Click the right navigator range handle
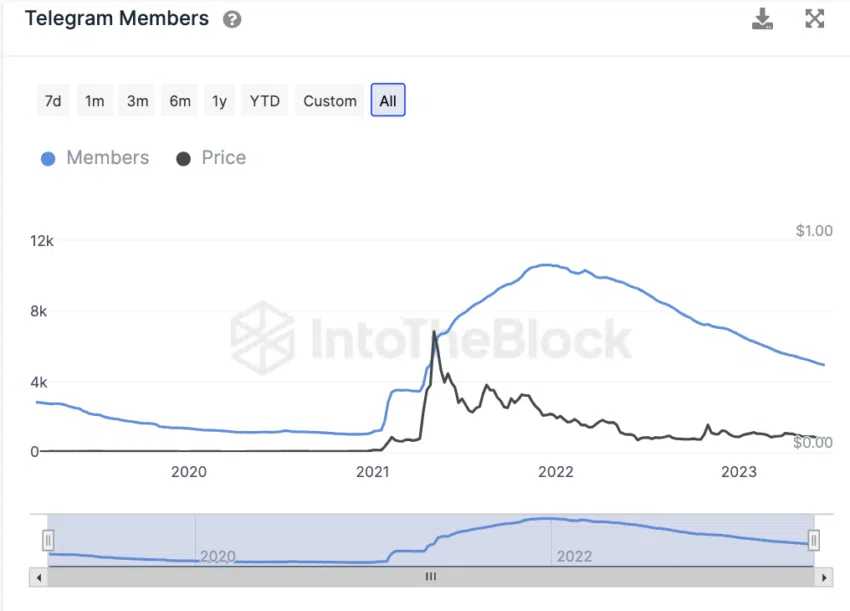Image resolution: width=850 pixels, height=611 pixels. 814,540
